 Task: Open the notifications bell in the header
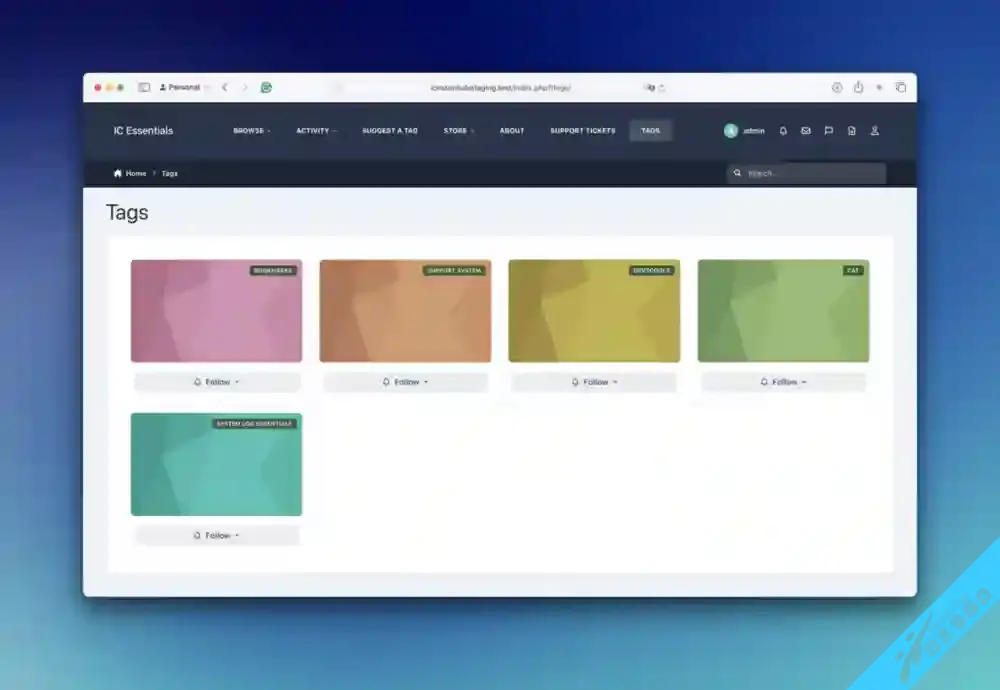pyautogui.click(x=783, y=131)
